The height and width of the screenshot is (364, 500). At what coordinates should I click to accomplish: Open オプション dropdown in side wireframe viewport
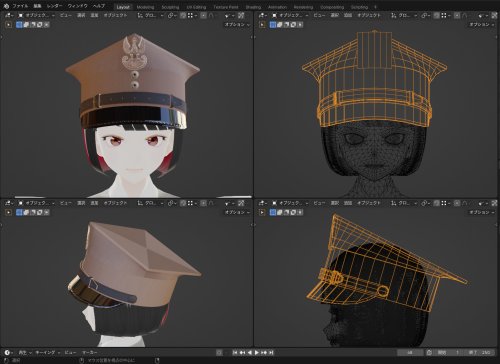click(x=482, y=212)
